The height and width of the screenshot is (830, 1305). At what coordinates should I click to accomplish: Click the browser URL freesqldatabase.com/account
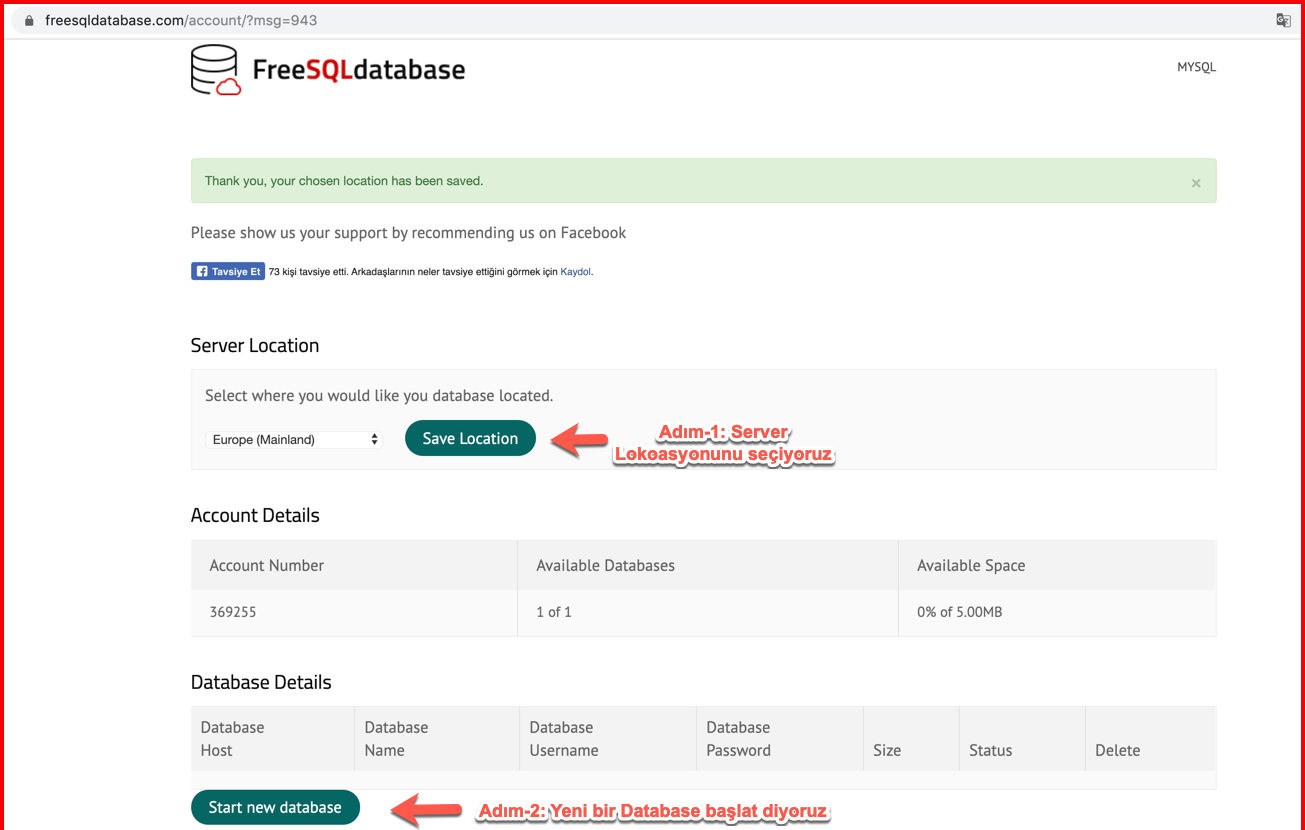tap(181, 20)
